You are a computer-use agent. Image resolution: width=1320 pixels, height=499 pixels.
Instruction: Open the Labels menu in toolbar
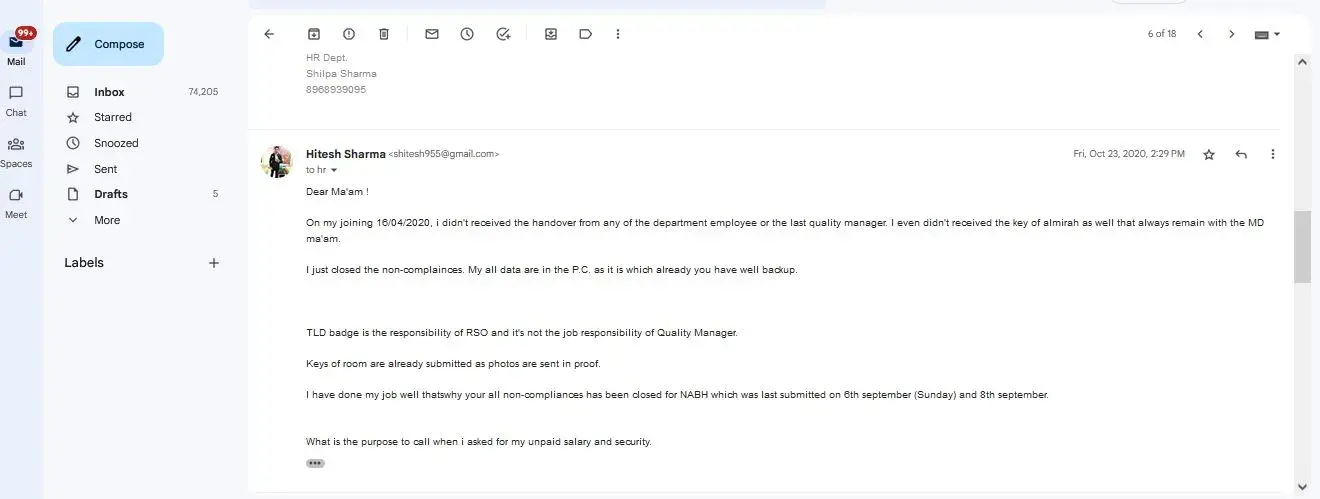click(585, 34)
